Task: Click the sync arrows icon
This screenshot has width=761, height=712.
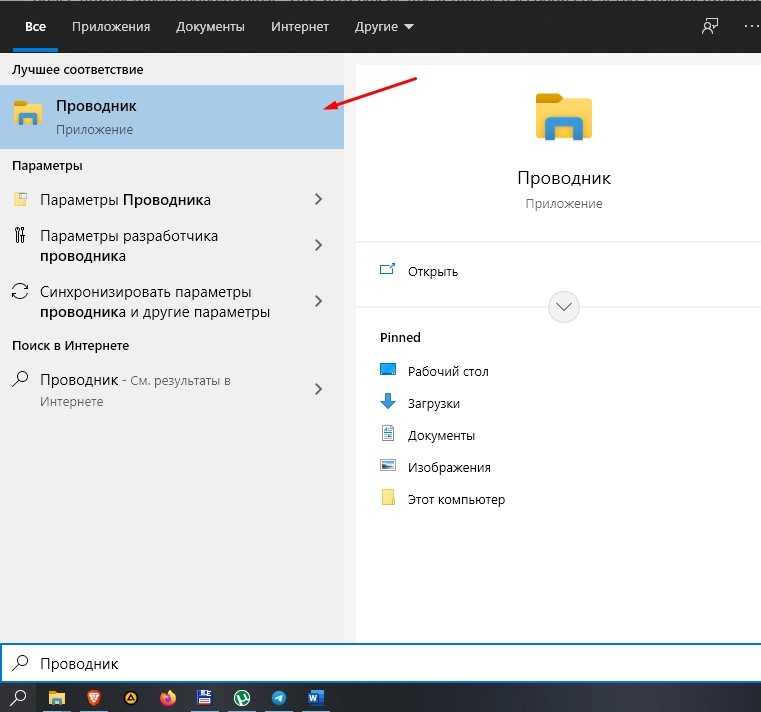Action: (20, 291)
